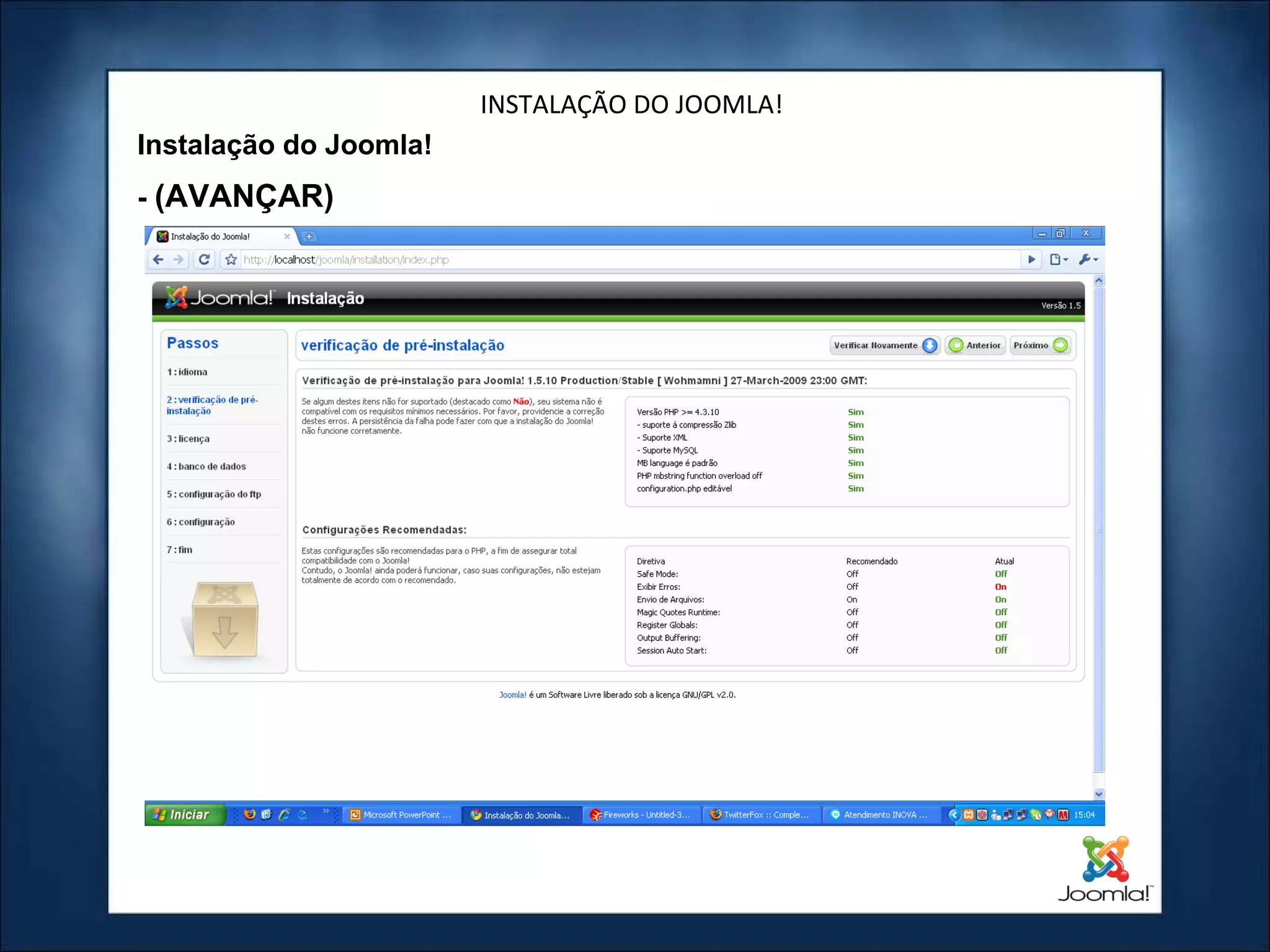Click 'Safe Mode:' directive label
Screen dimensions: 1270x952
[x=657, y=574]
